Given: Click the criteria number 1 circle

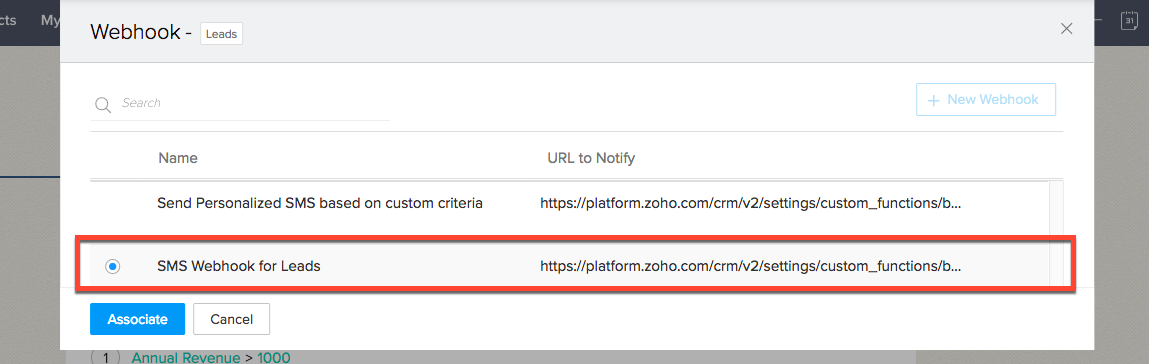Looking at the screenshot, I should click(105, 358).
